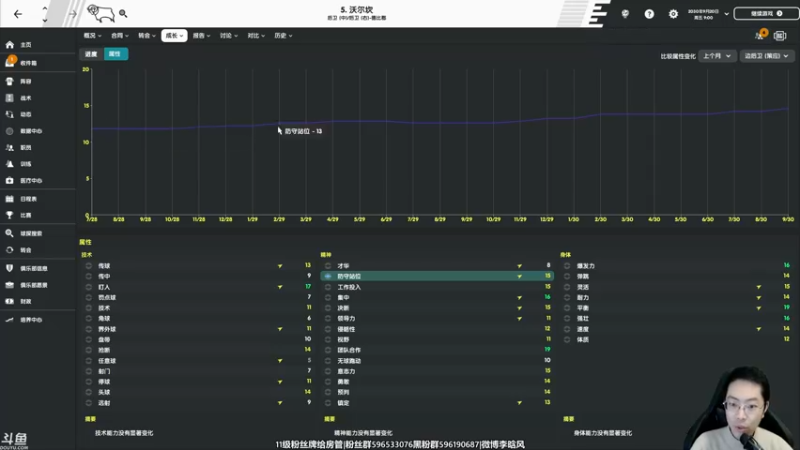Viewport: 800px width, 450px height.
Task: Open search with the magnifier icon
Action: 123,14
